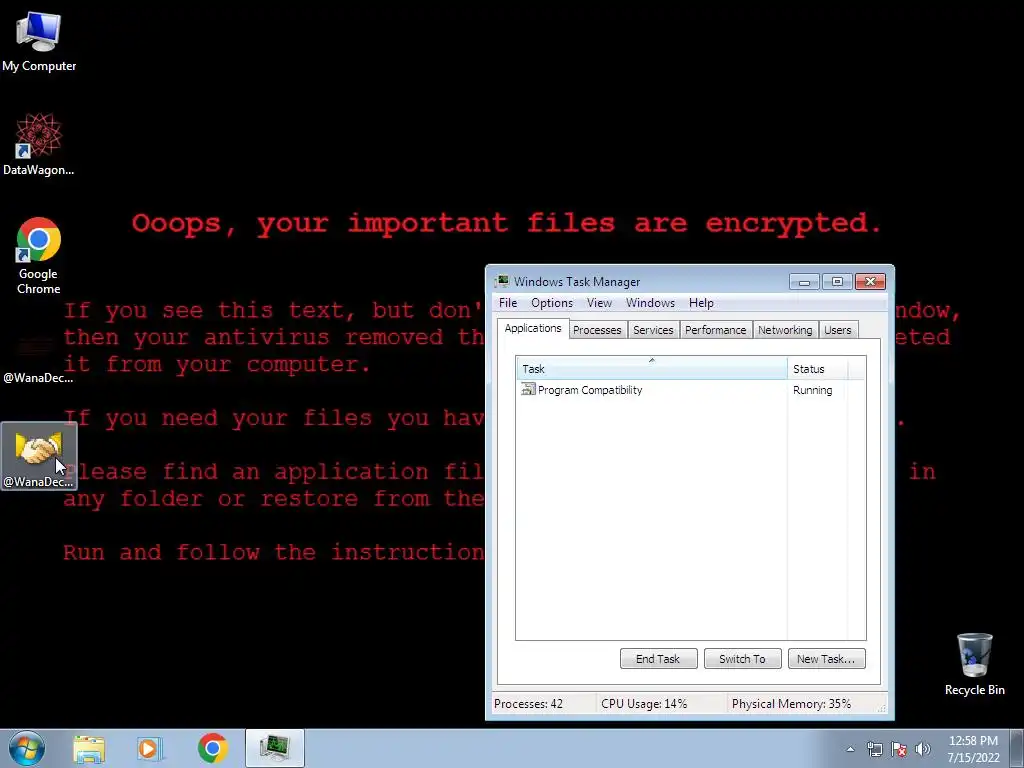Maximize the Windows Task Manager window
Viewport: 1024px width, 768px height.
pyautogui.click(x=837, y=281)
